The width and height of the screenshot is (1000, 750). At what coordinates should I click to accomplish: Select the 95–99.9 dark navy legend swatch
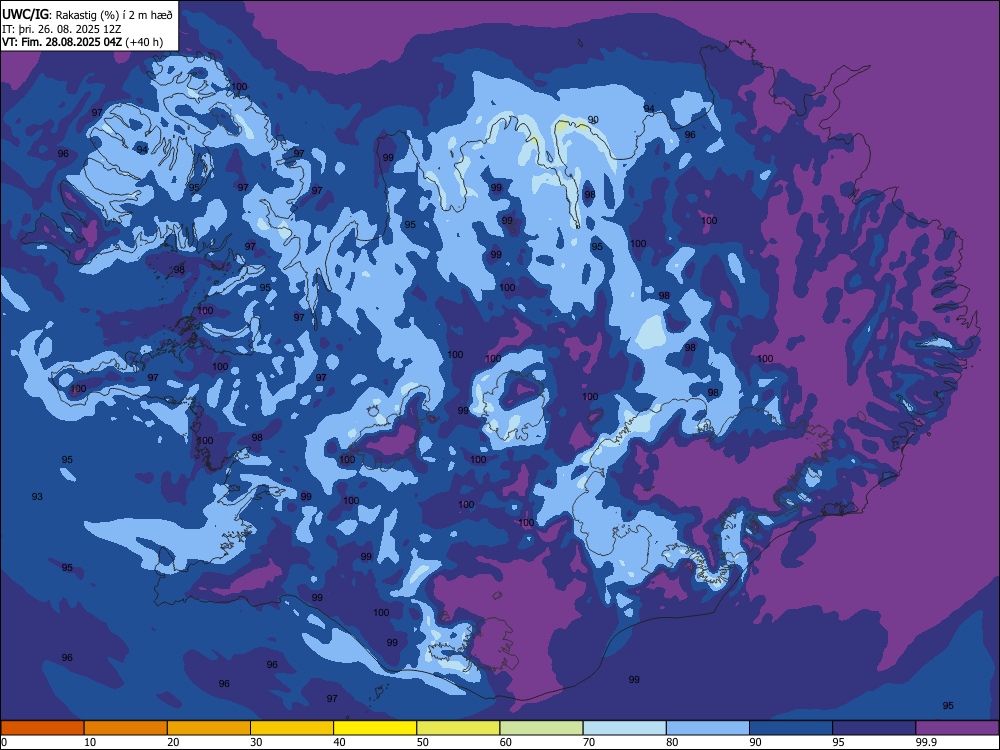(874, 728)
